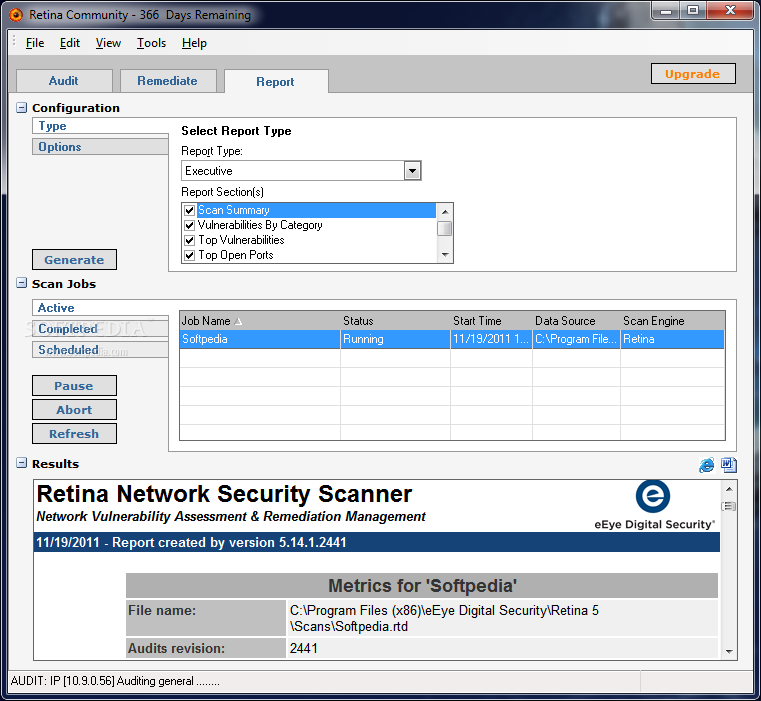This screenshot has width=761, height=701.
Task: Click the Results pane scrollbar thumb
Action: 729,506
